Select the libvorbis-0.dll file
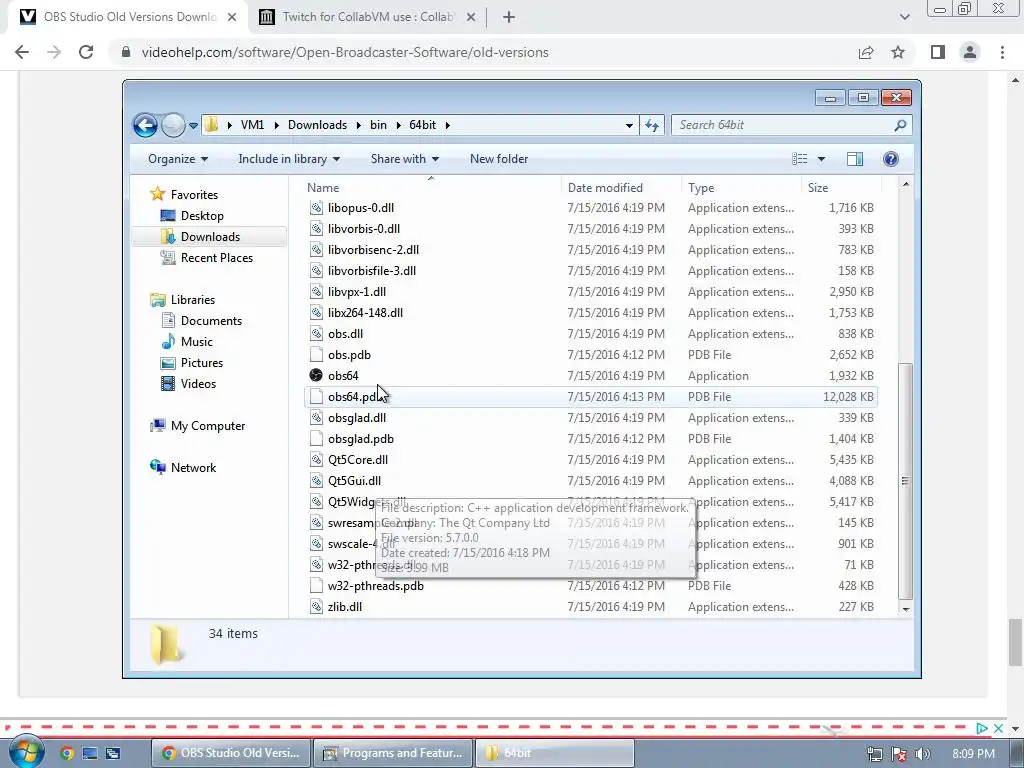The height and width of the screenshot is (768, 1024). 364,229
